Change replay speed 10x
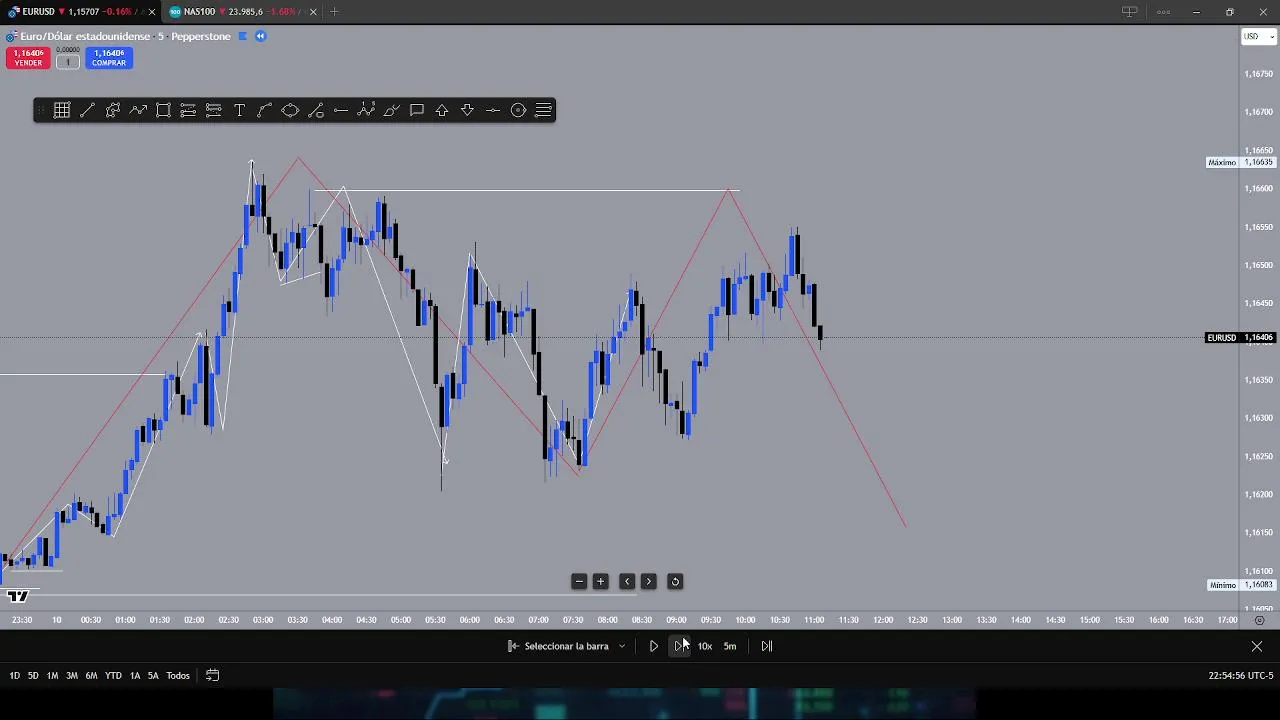 [705, 646]
